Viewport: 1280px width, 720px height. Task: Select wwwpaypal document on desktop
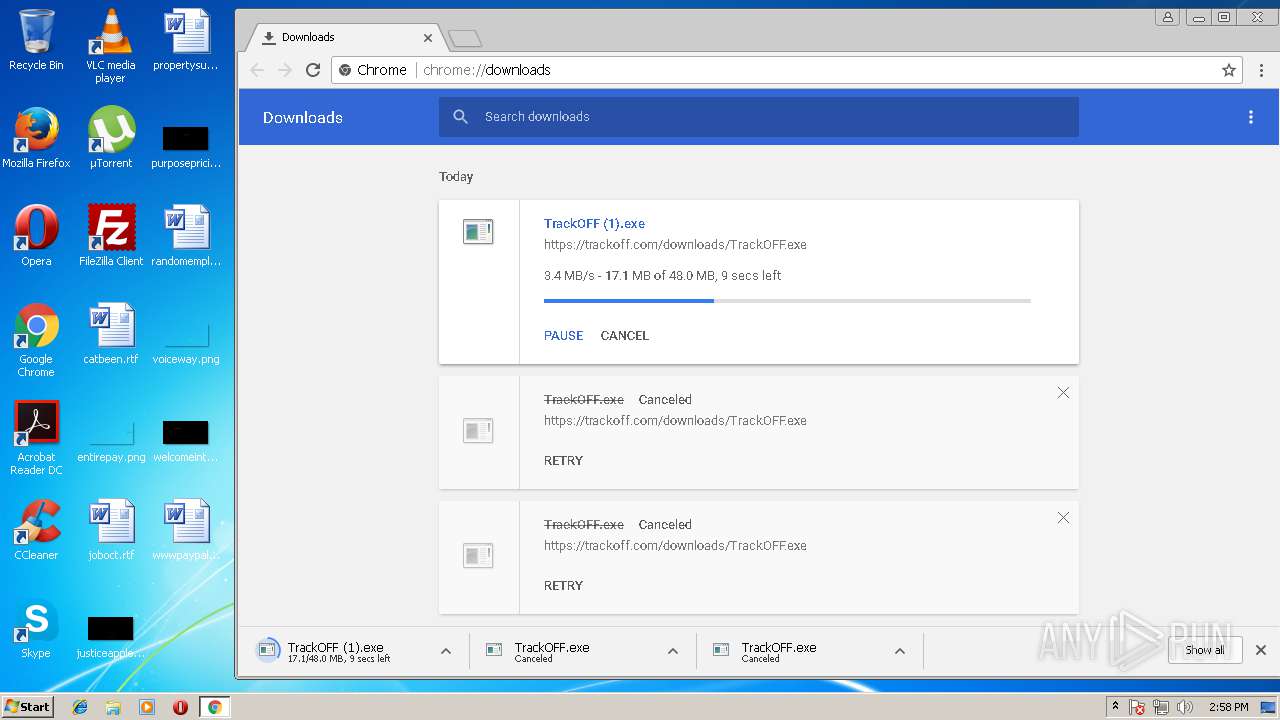[x=185, y=530]
